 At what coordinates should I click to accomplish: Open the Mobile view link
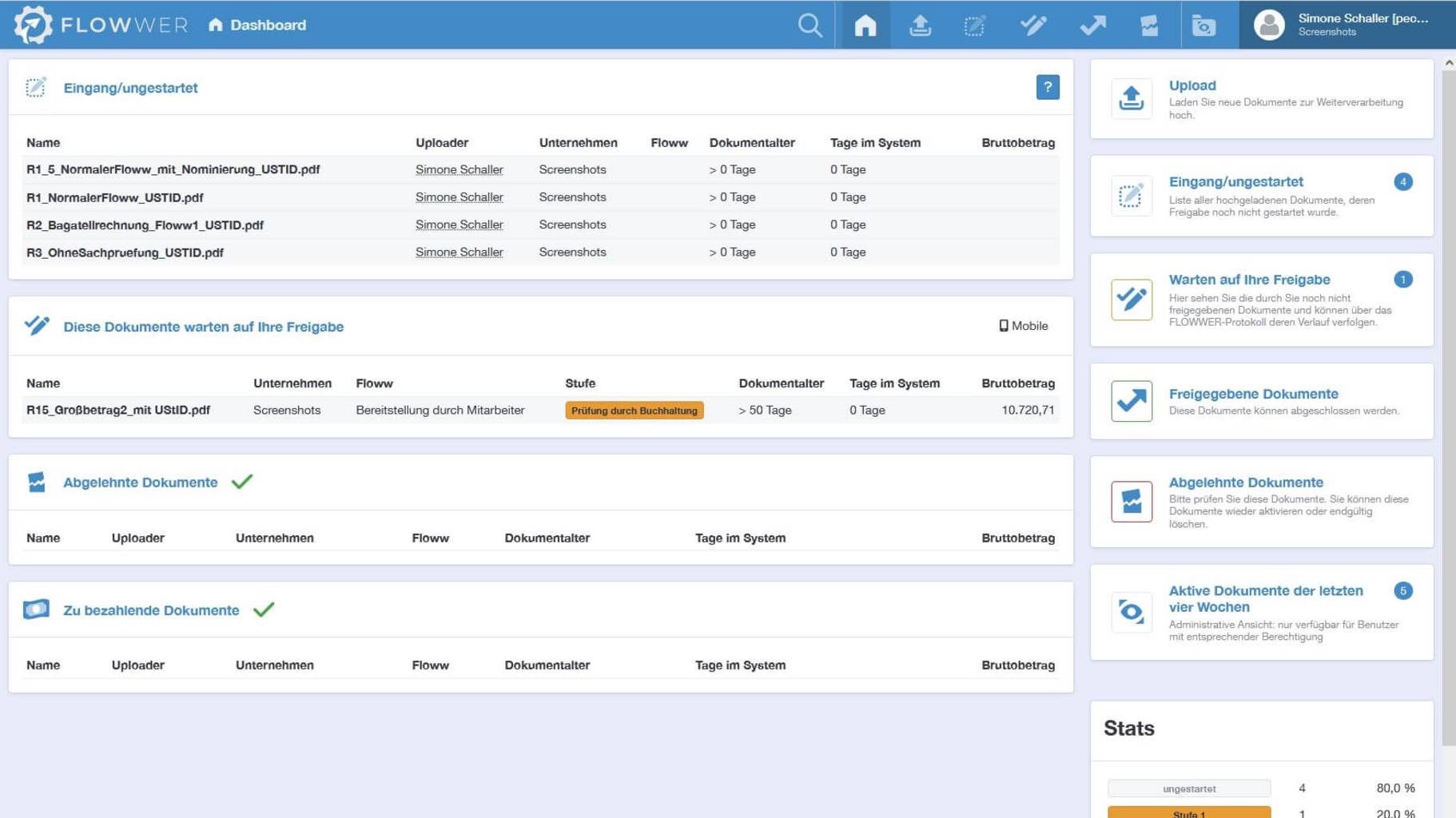point(1024,326)
